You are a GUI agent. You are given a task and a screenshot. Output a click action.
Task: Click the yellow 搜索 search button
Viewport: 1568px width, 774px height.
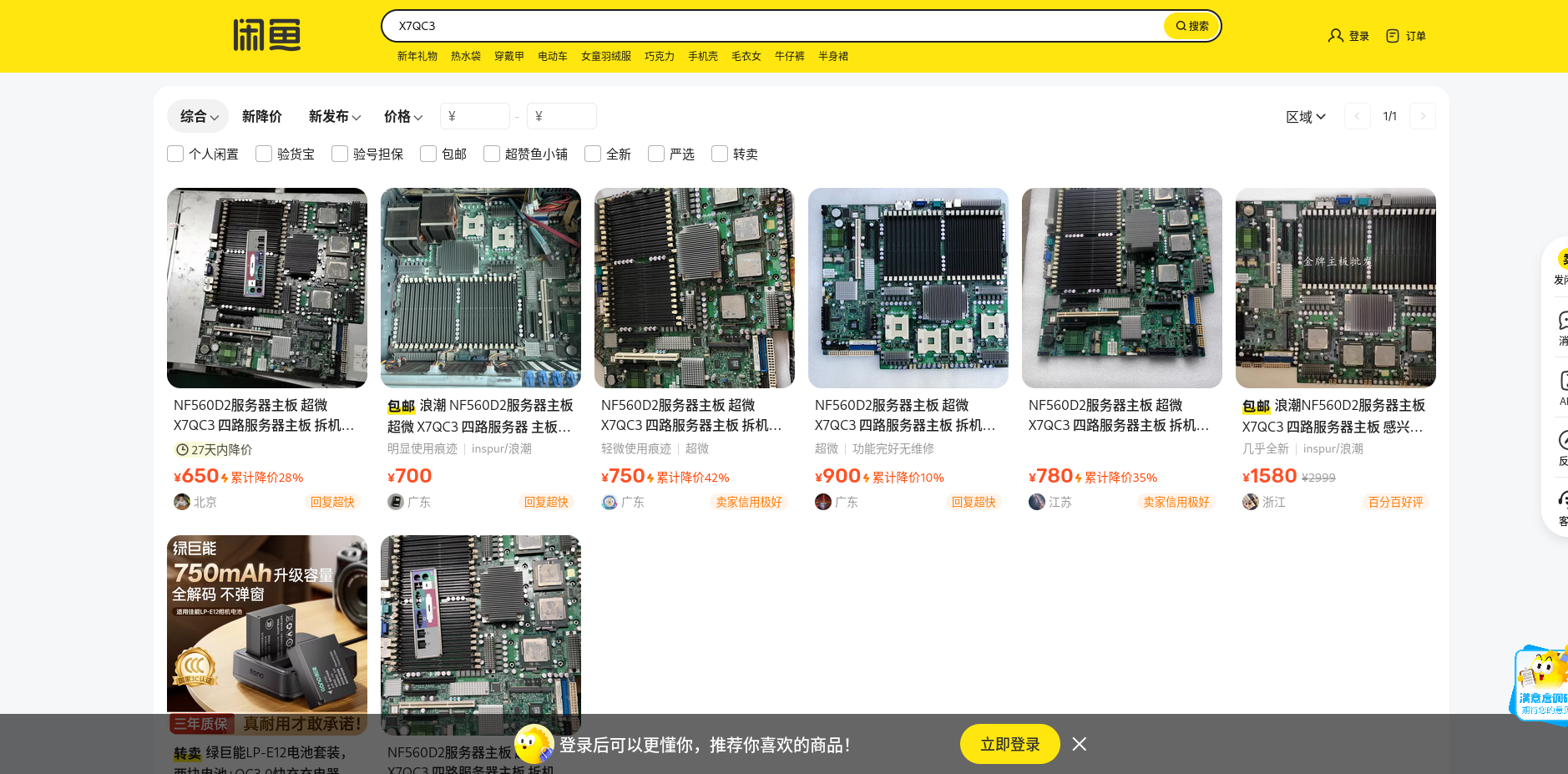tap(1191, 26)
